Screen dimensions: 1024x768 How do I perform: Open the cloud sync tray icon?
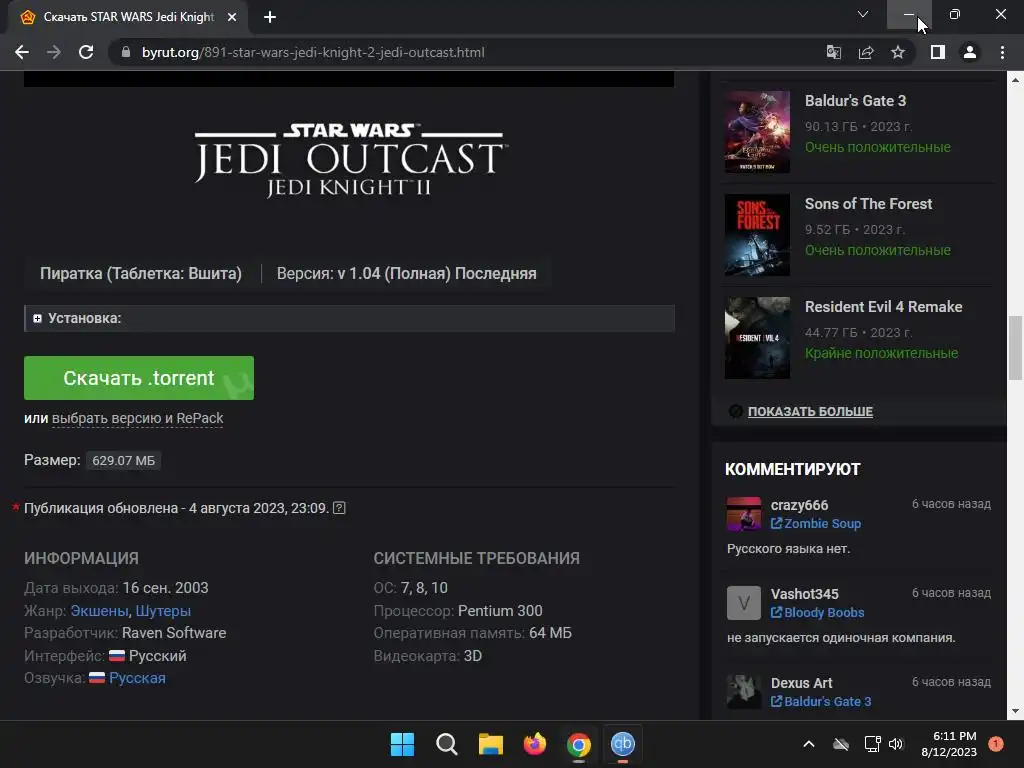841,744
